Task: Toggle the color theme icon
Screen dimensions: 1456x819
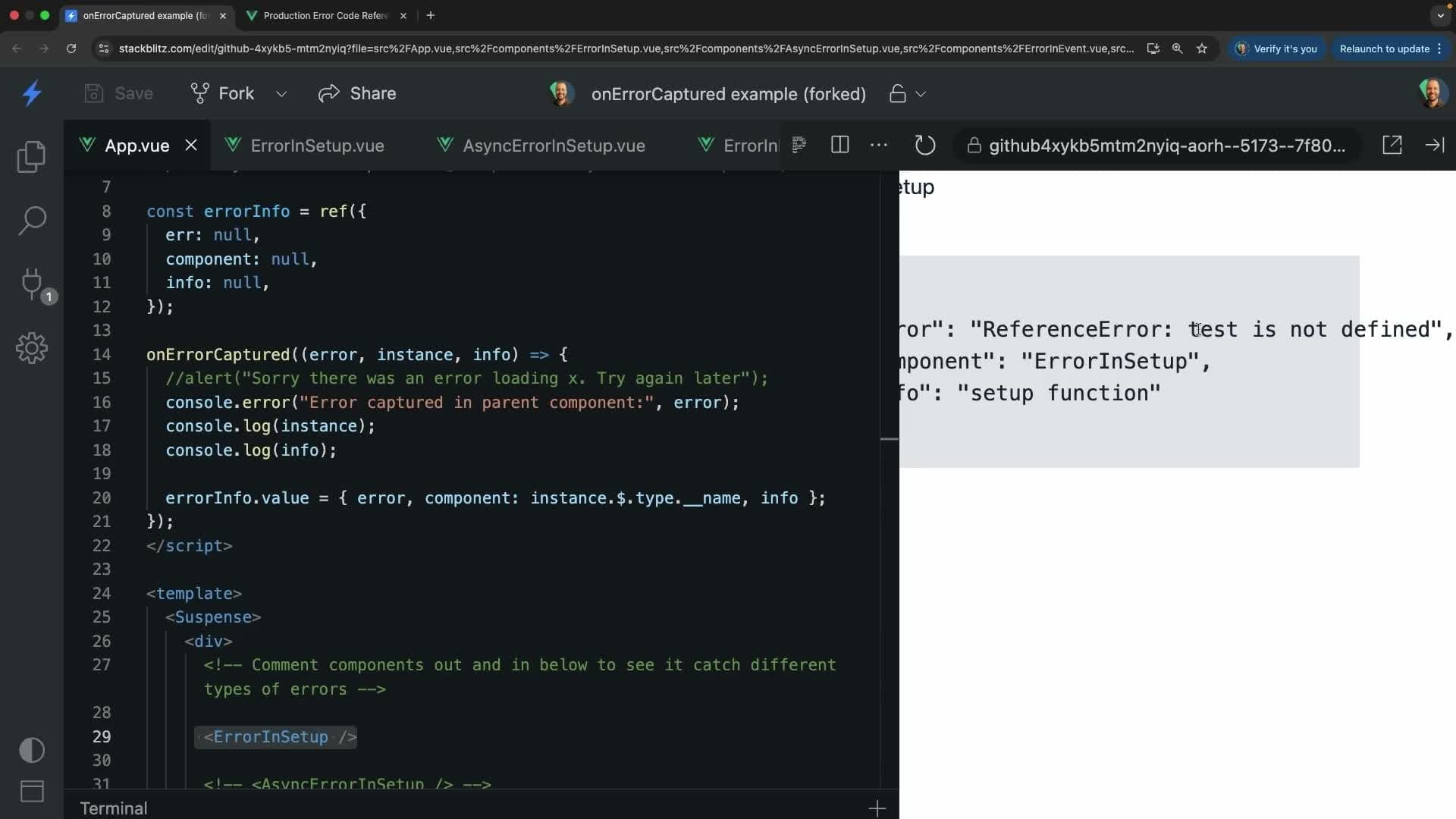Action: click(32, 750)
